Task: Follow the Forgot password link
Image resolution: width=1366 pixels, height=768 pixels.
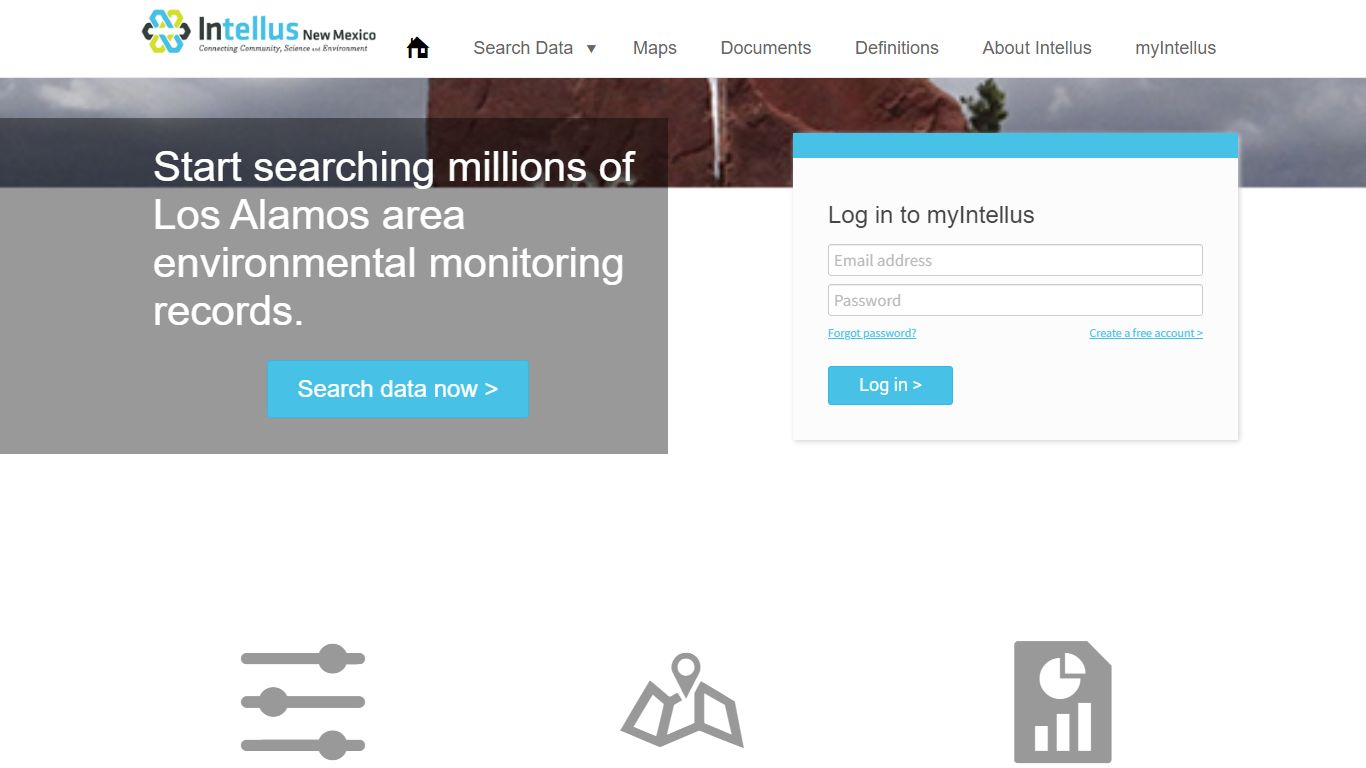Action: point(872,333)
